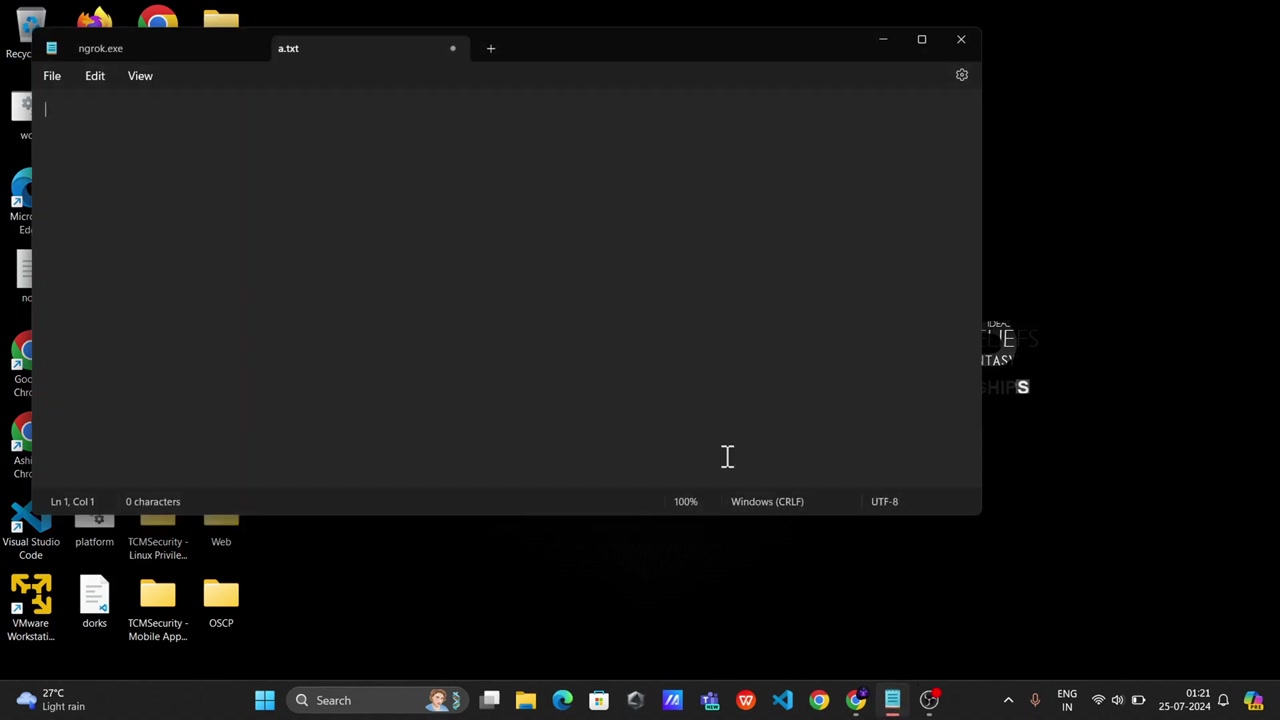Open Notepad settings gear icon
The image size is (1280, 720).
961,75
